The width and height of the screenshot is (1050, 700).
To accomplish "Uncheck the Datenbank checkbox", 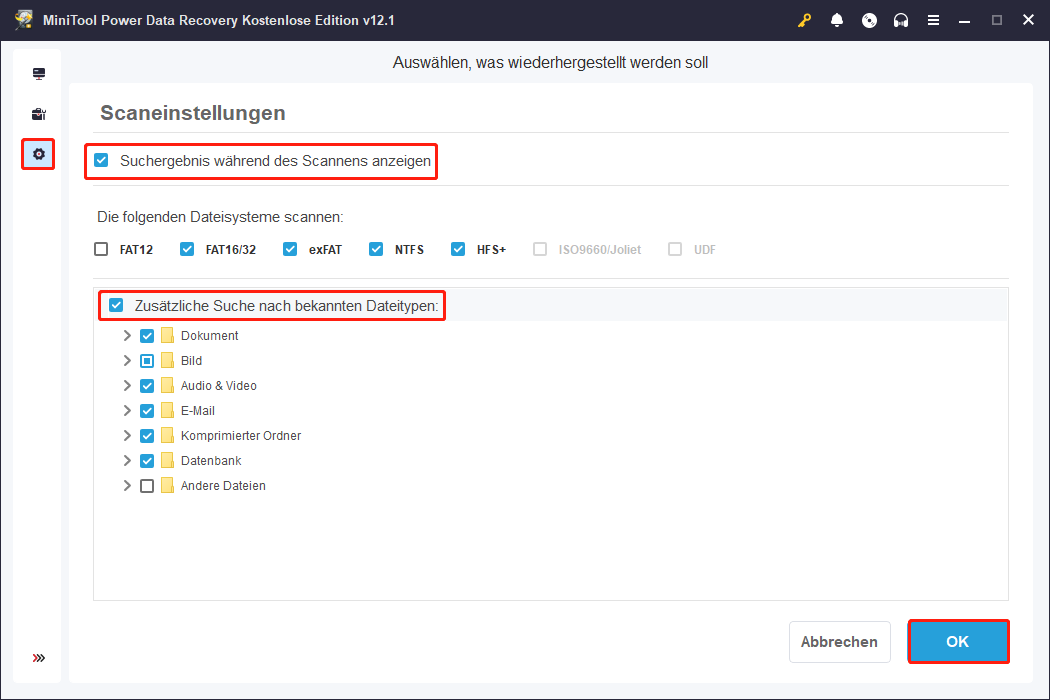I will pos(147,461).
